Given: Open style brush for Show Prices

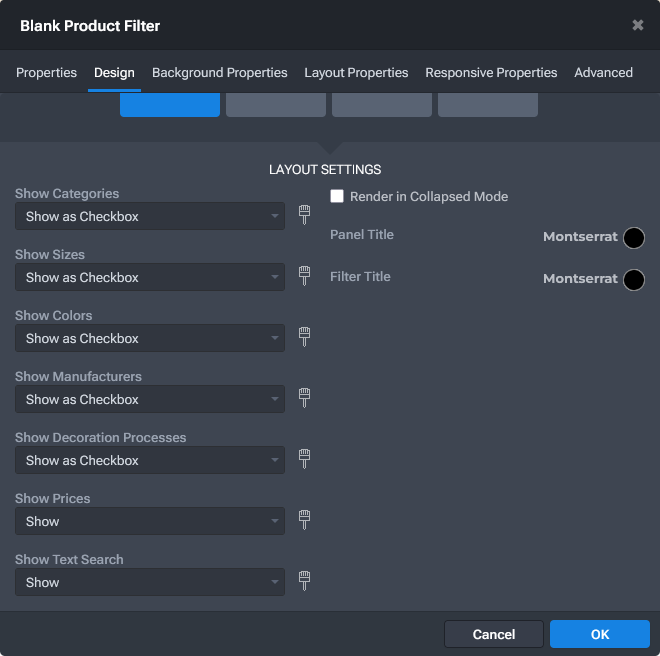Looking at the screenshot, I should [304, 520].
